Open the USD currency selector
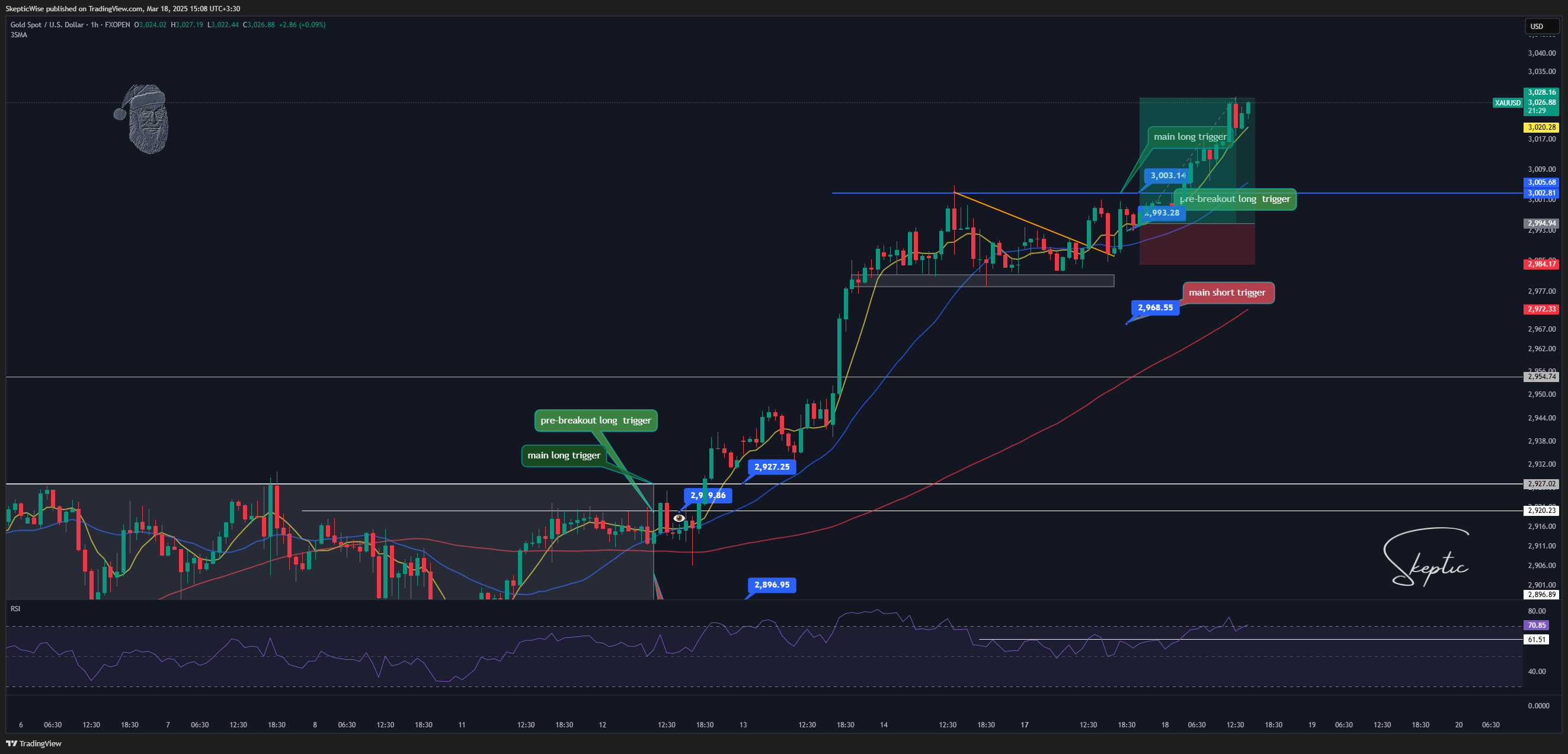The width and height of the screenshot is (1568, 754). [x=1542, y=26]
